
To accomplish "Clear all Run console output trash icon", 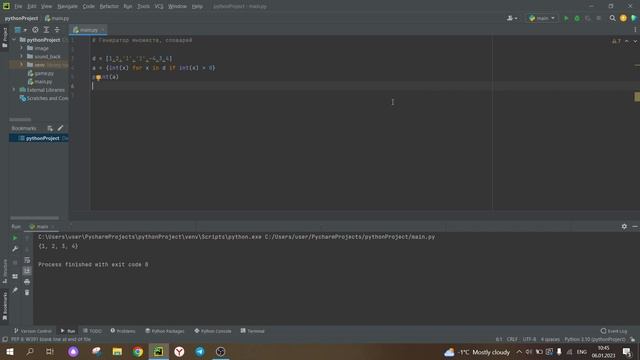I will [27, 292].
